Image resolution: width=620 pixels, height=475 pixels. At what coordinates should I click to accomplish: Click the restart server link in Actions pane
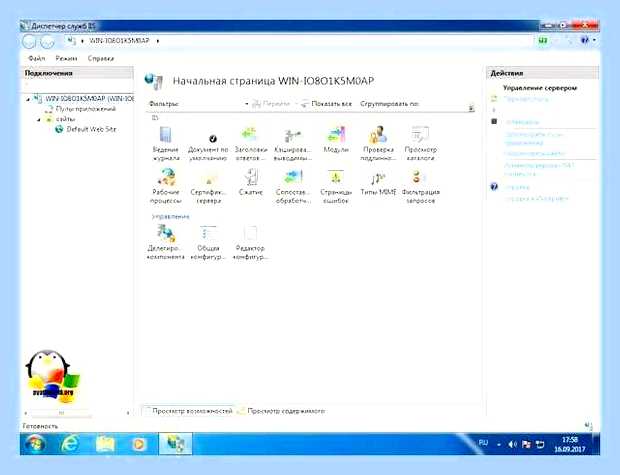[x=526, y=99]
